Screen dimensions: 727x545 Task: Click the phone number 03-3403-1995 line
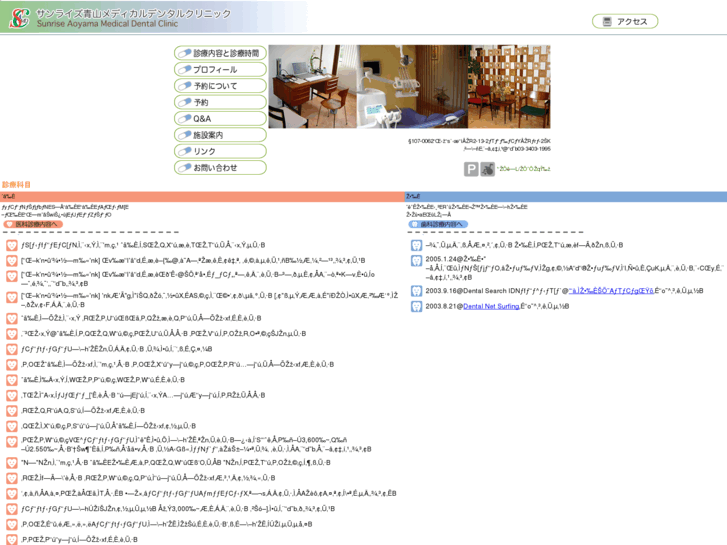tap(507, 149)
